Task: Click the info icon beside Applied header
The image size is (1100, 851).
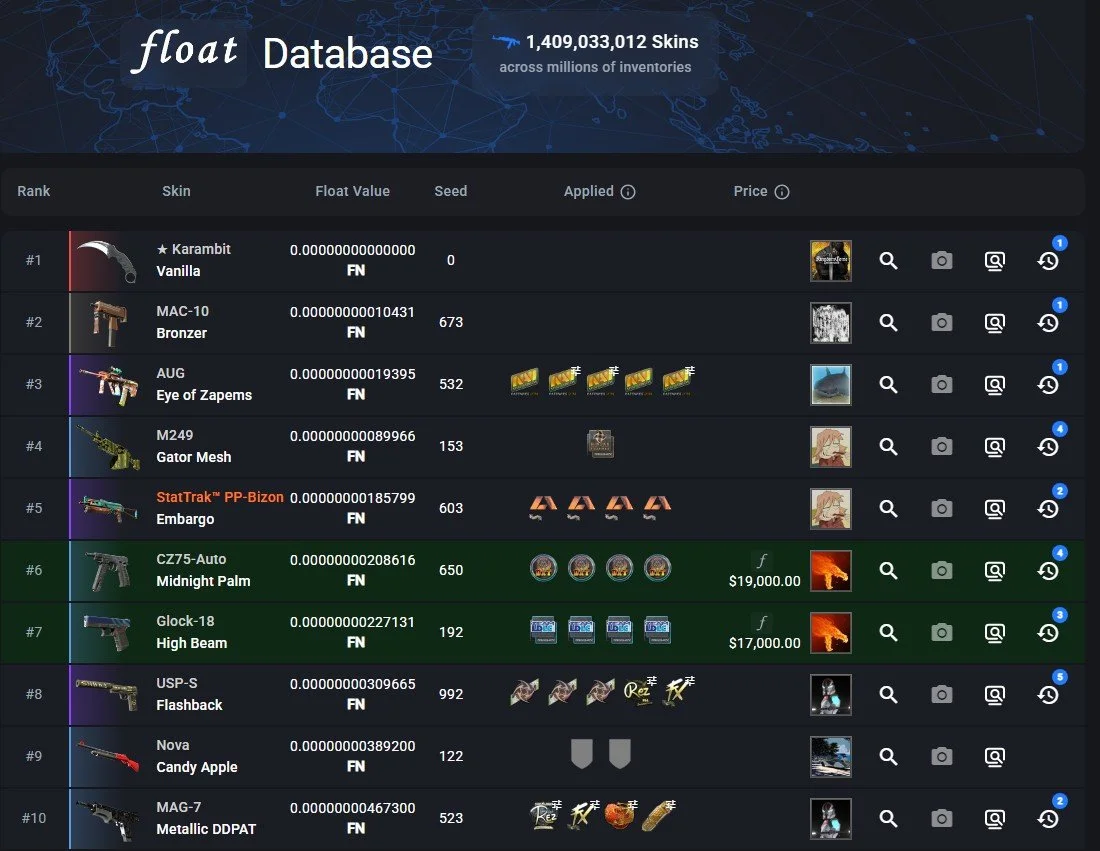Action: 628,192
